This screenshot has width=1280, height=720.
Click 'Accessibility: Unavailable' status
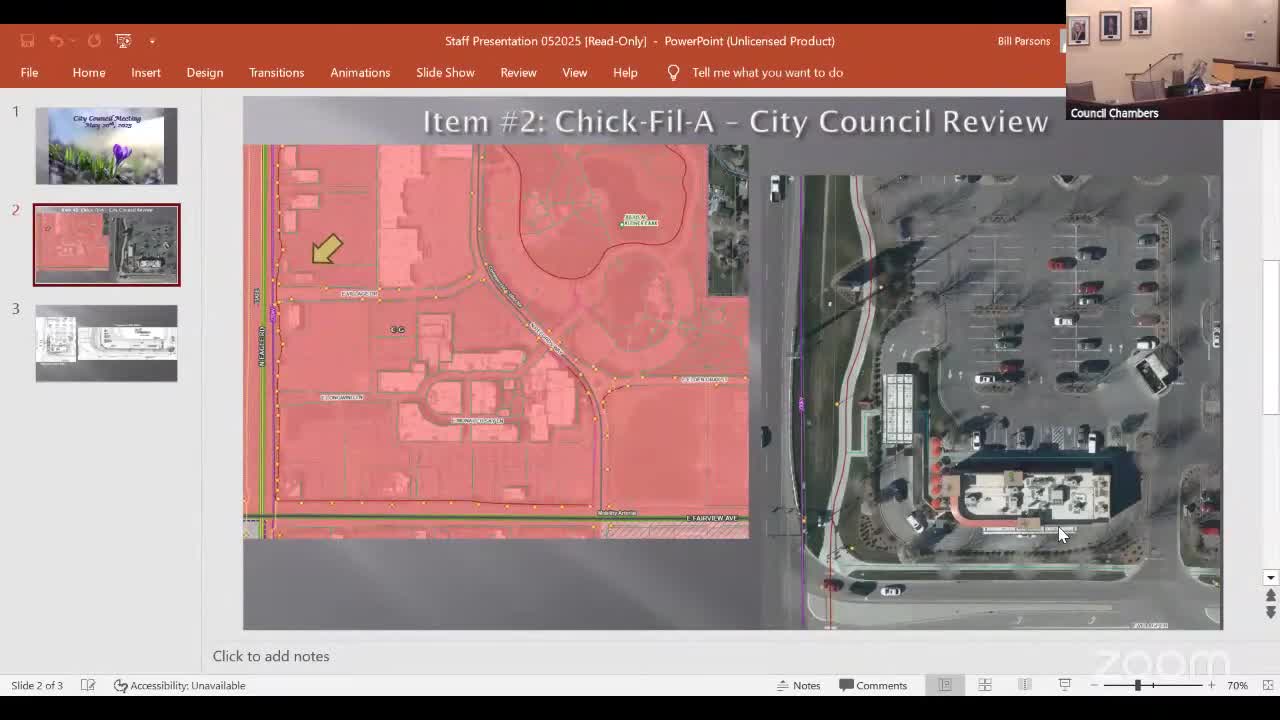[x=179, y=685]
